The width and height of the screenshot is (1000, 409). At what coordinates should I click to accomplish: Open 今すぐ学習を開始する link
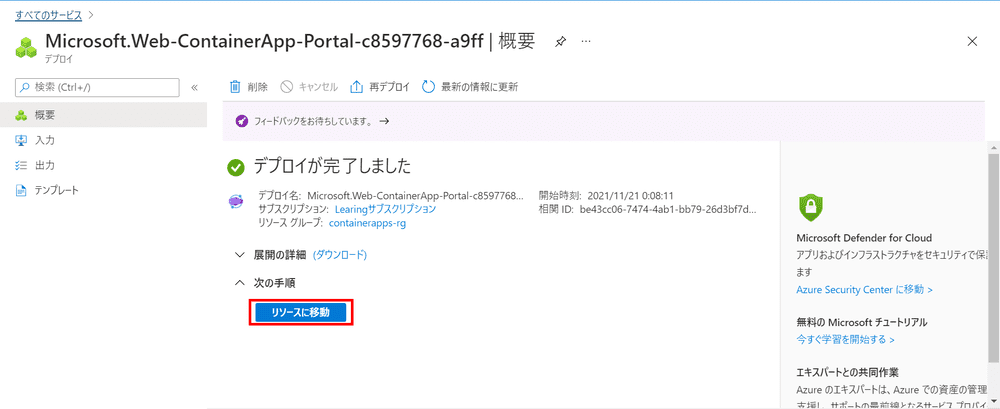(846, 339)
